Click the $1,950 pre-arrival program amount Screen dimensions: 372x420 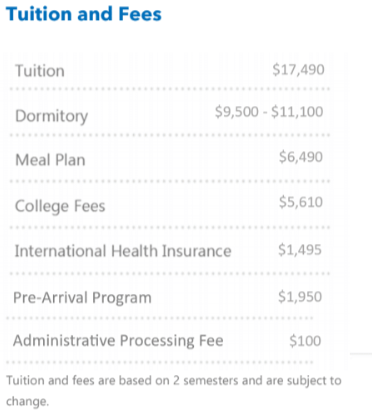click(x=300, y=297)
